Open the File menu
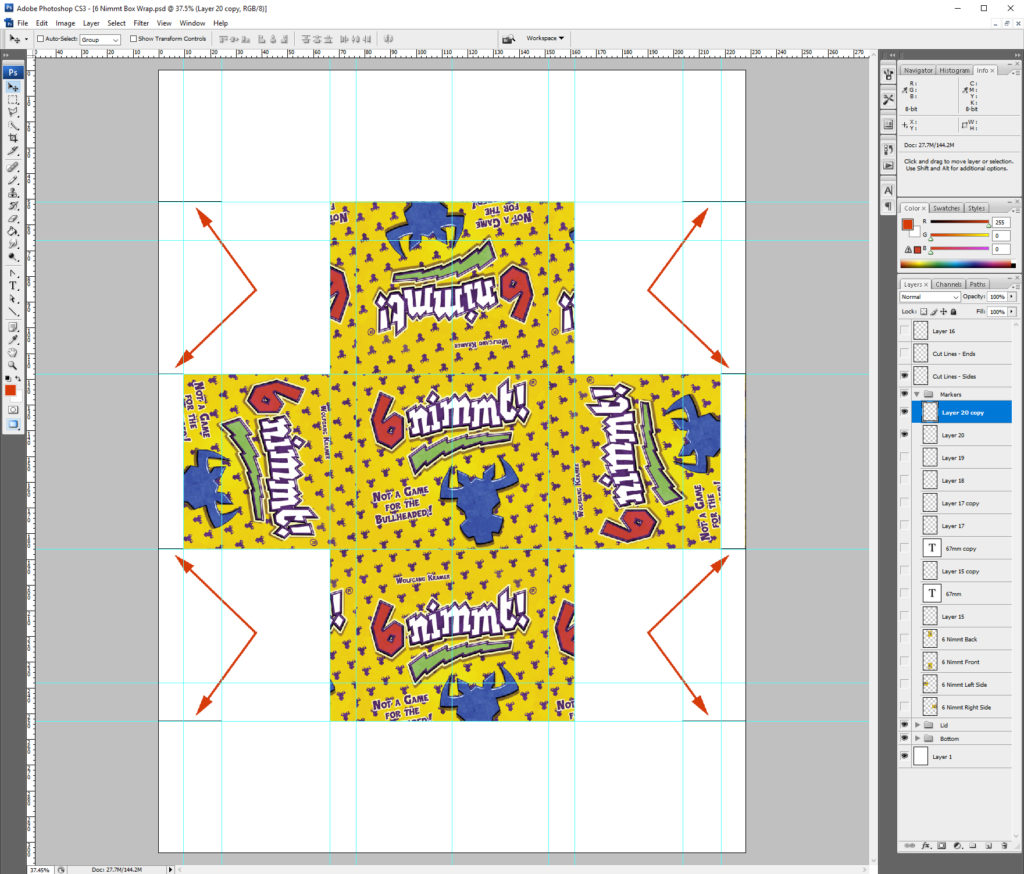The height and width of the screenshot is (874, 1024). [22, 23]
